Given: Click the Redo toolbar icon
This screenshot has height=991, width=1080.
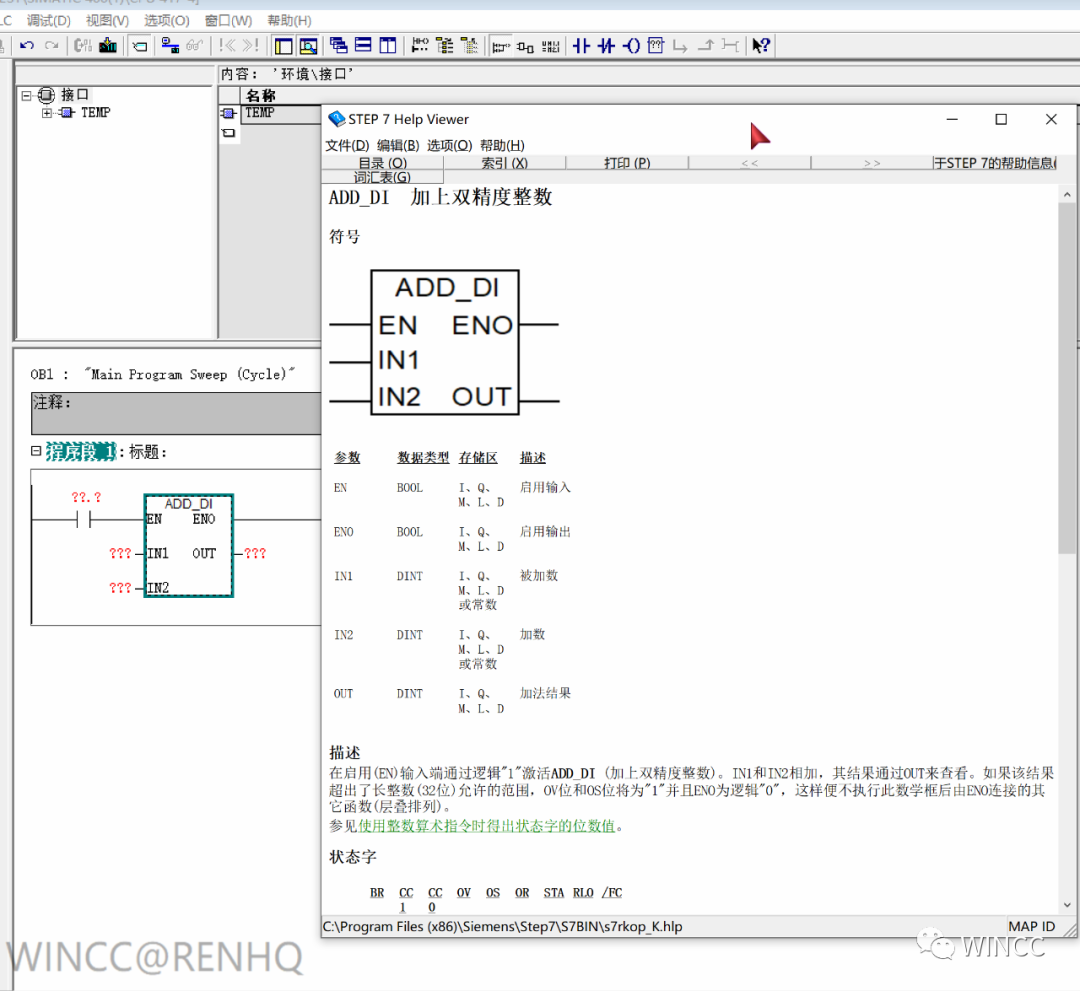Looking at the screenshot, I should point(51,45).
